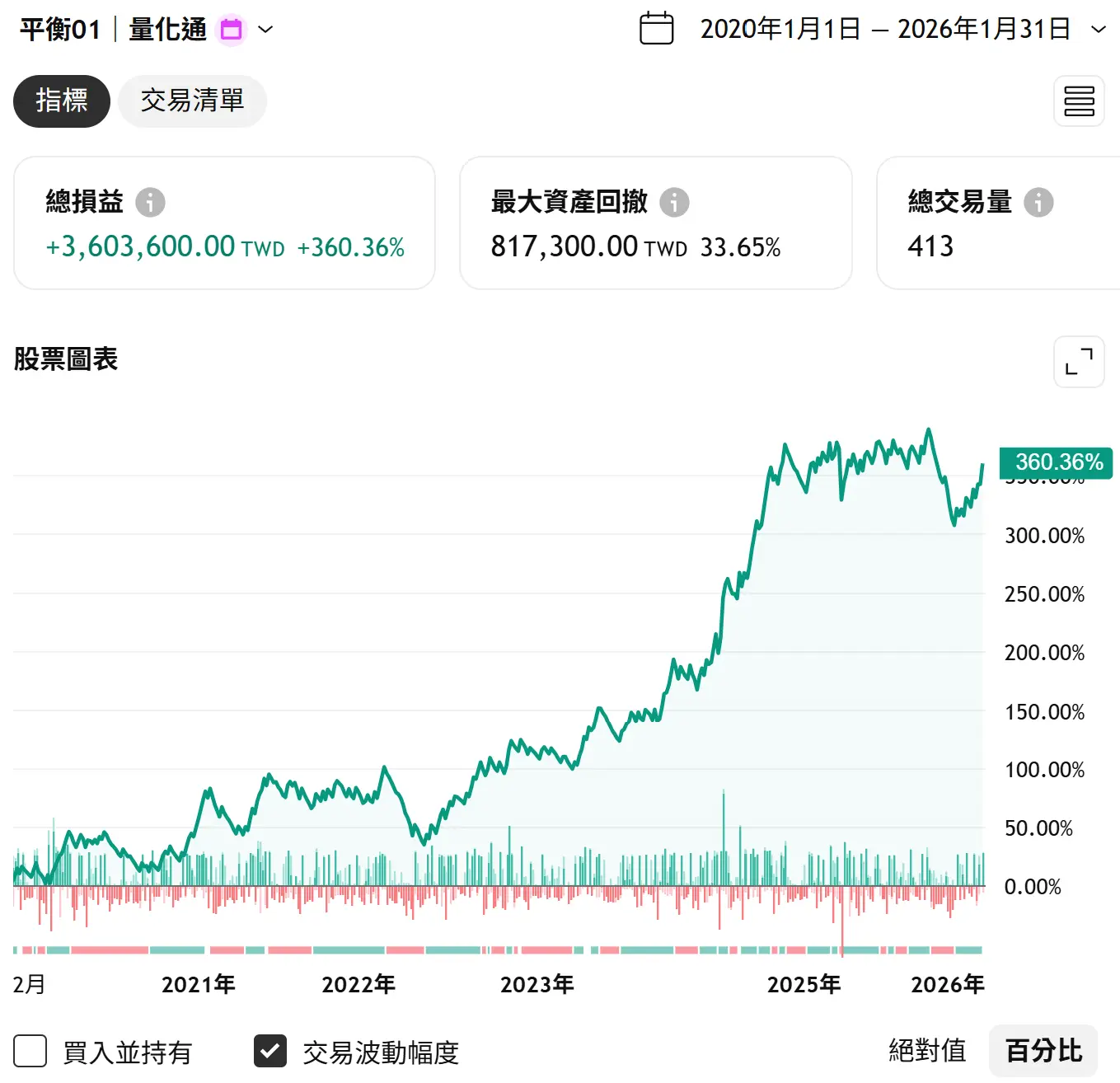1120x1083 pixels.
Task: Click the 2023年 label on the timeline
Action: pyautogui.click(x=537, y=984)
